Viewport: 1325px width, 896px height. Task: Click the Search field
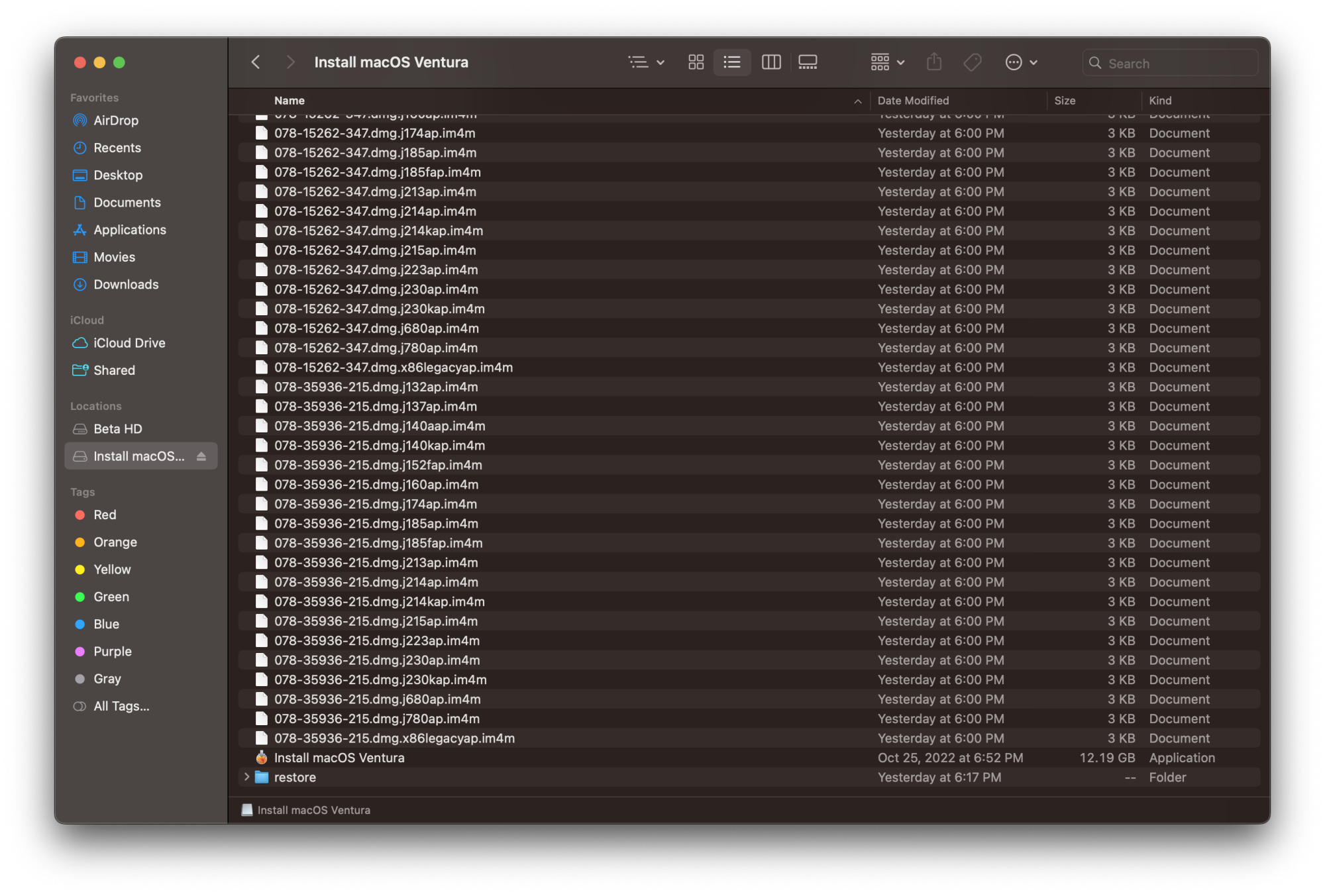1170,63
